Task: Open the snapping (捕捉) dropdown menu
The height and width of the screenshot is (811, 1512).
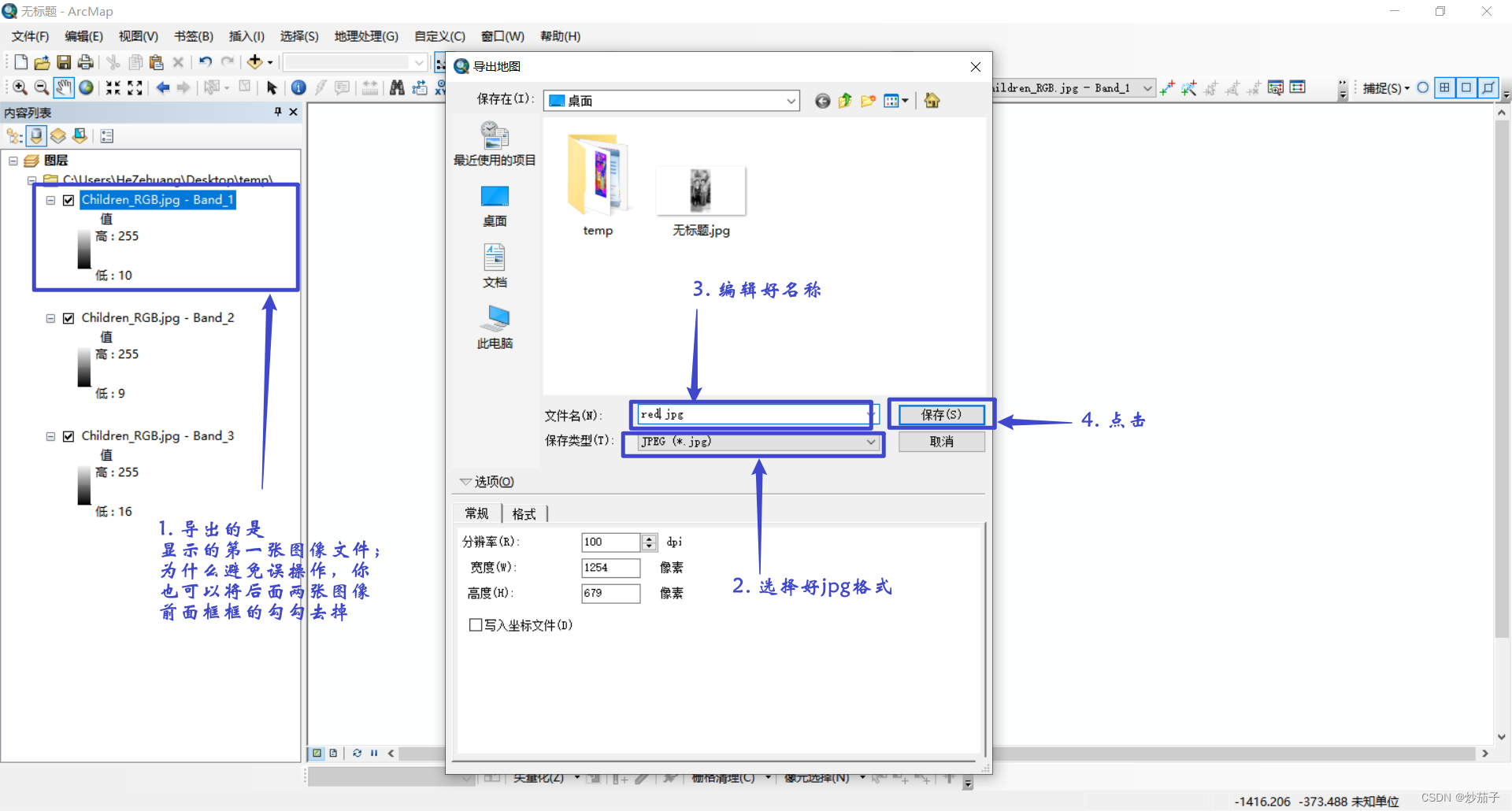Action: tap(1386, 88)
